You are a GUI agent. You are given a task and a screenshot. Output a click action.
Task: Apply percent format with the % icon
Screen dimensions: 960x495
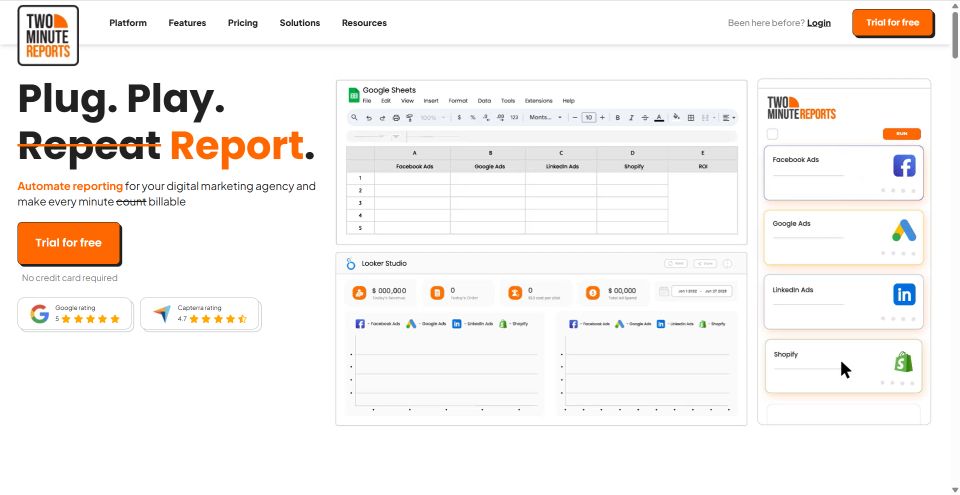[473, 118]
